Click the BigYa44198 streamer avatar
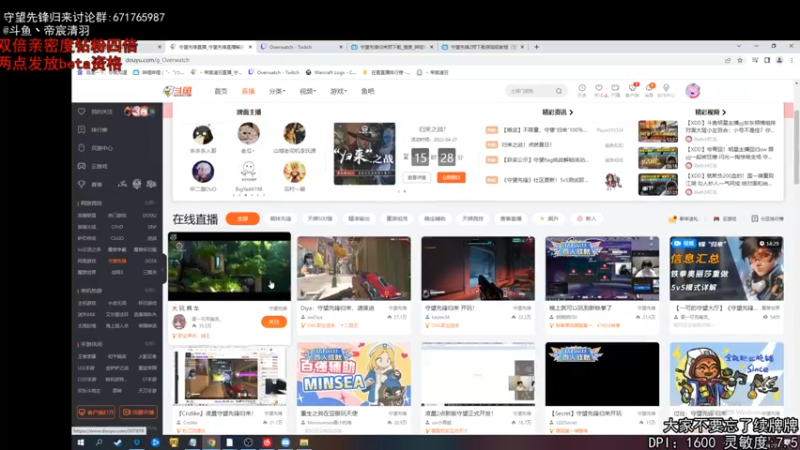The width and height of the screenshot is (800, 450). point(248,171)
